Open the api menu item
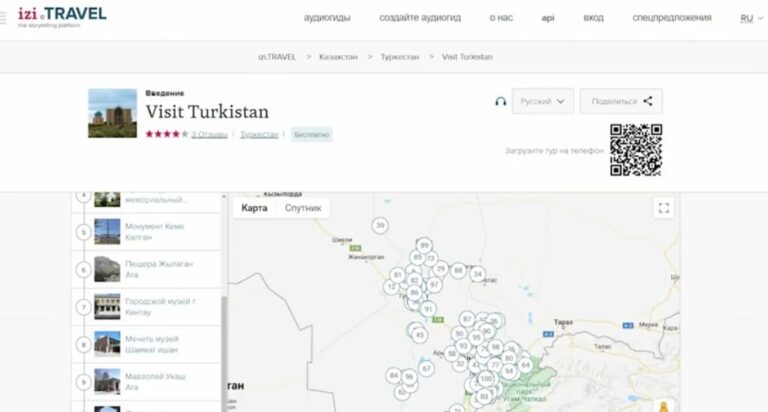The width and height of the screenshot is (768, 412). click(x=548, y=18)
